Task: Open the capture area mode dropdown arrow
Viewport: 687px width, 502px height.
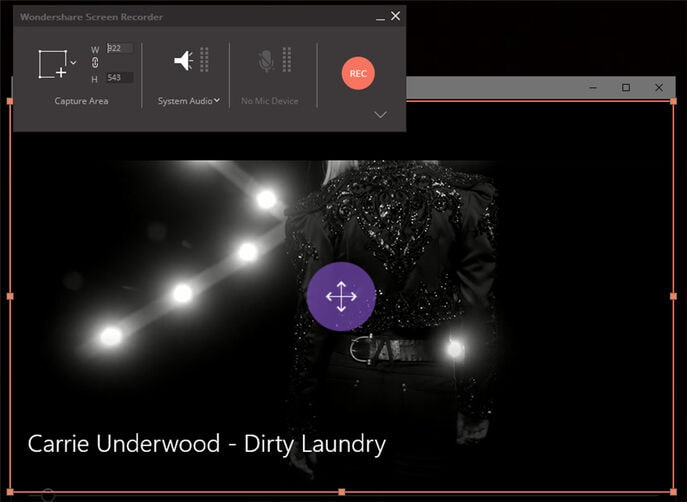Action: coord(73,63)
